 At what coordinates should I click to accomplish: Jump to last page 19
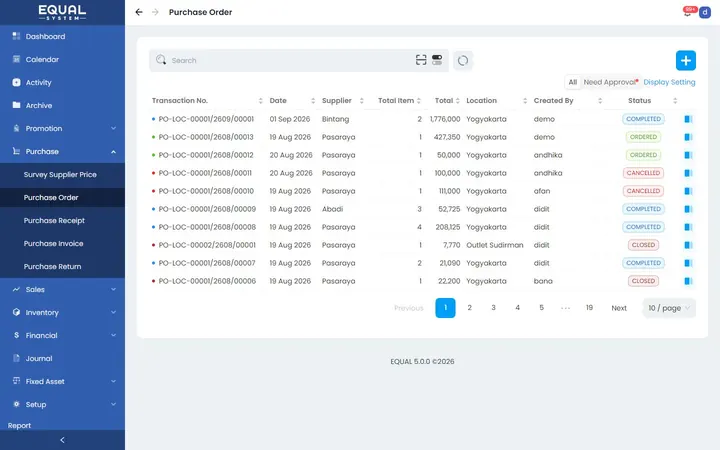(x=589, y=308)
